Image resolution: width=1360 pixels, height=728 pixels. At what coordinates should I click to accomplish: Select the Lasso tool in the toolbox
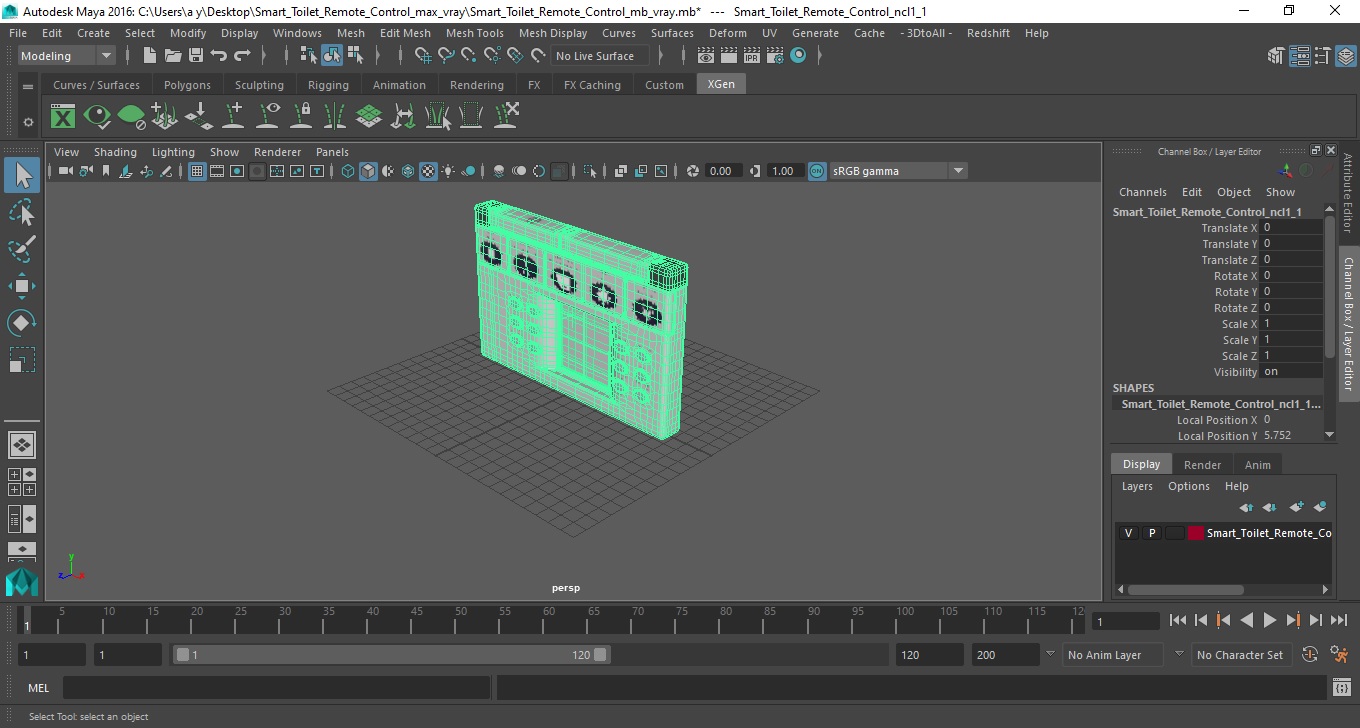point(22,212)
